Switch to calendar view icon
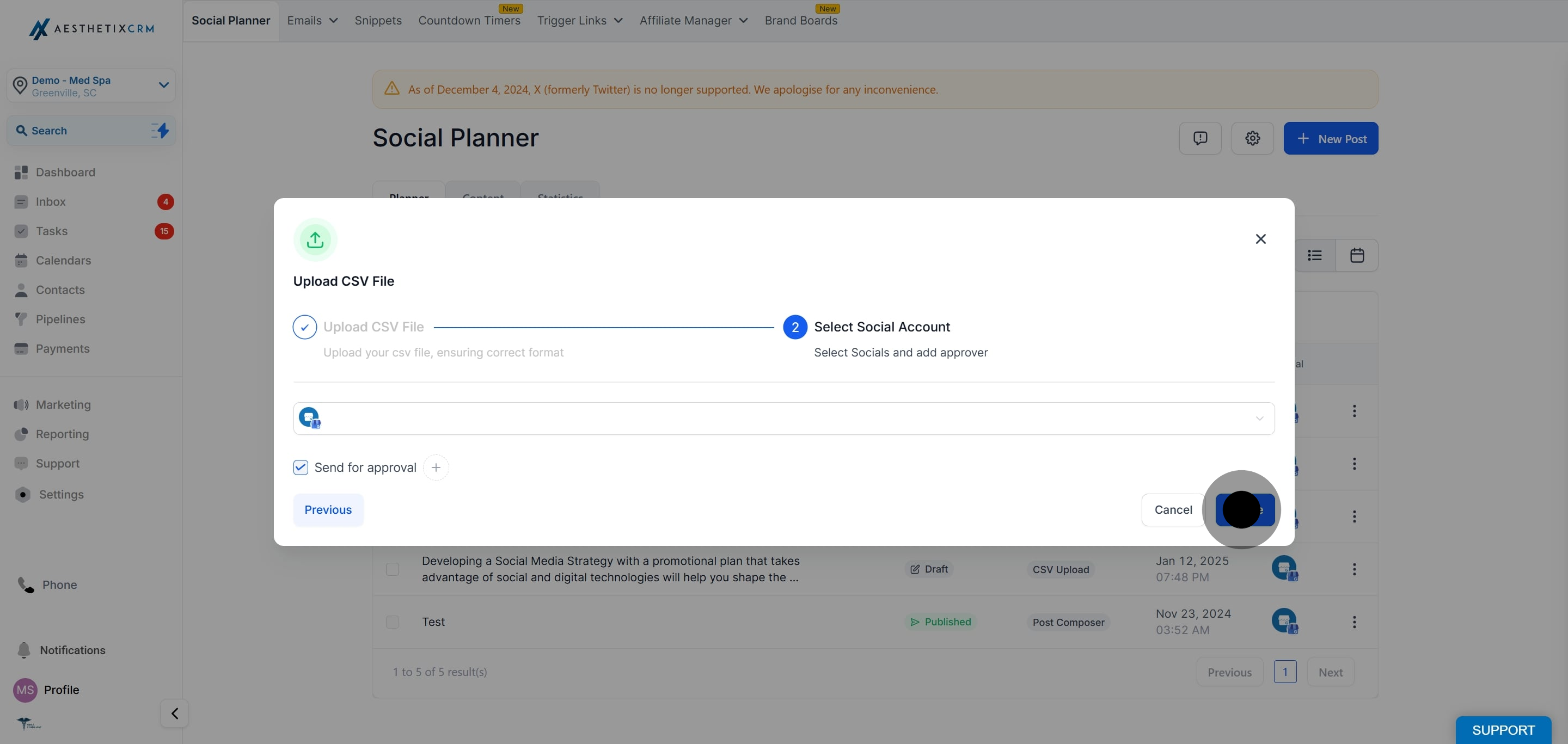The height and width of the screenshot is (744, 1568). [x=1357, y=255]
